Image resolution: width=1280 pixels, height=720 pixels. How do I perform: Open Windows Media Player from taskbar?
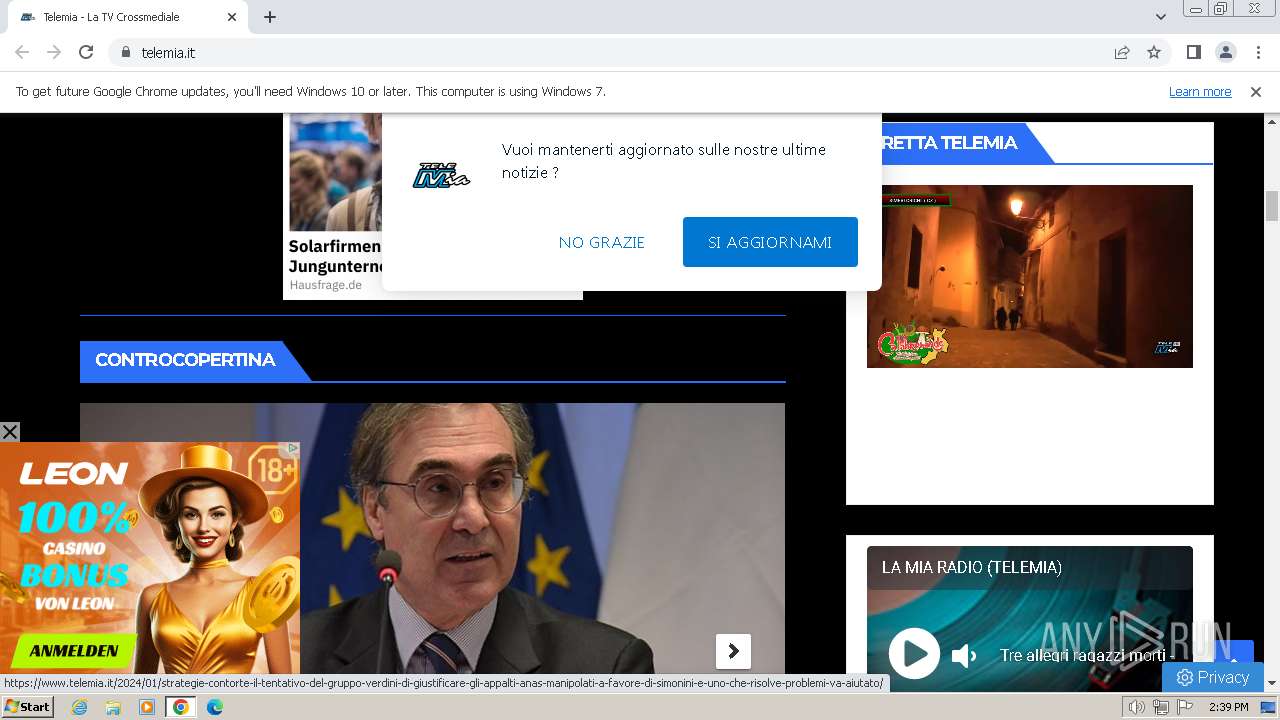147,707
